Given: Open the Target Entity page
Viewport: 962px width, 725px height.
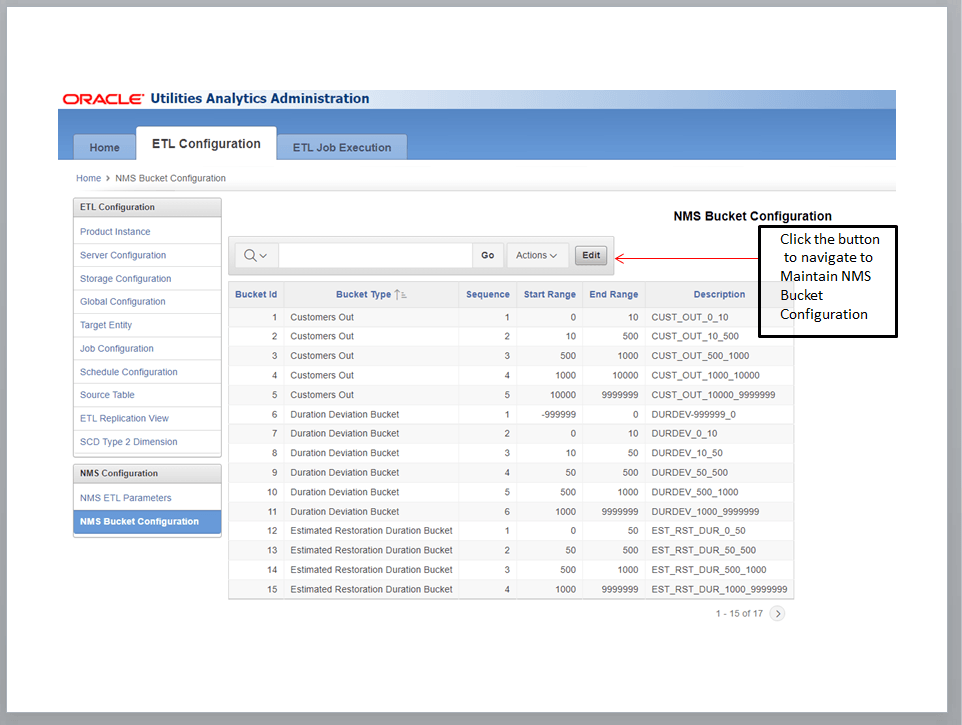Looking at the screenshot, I should (105, 325).
